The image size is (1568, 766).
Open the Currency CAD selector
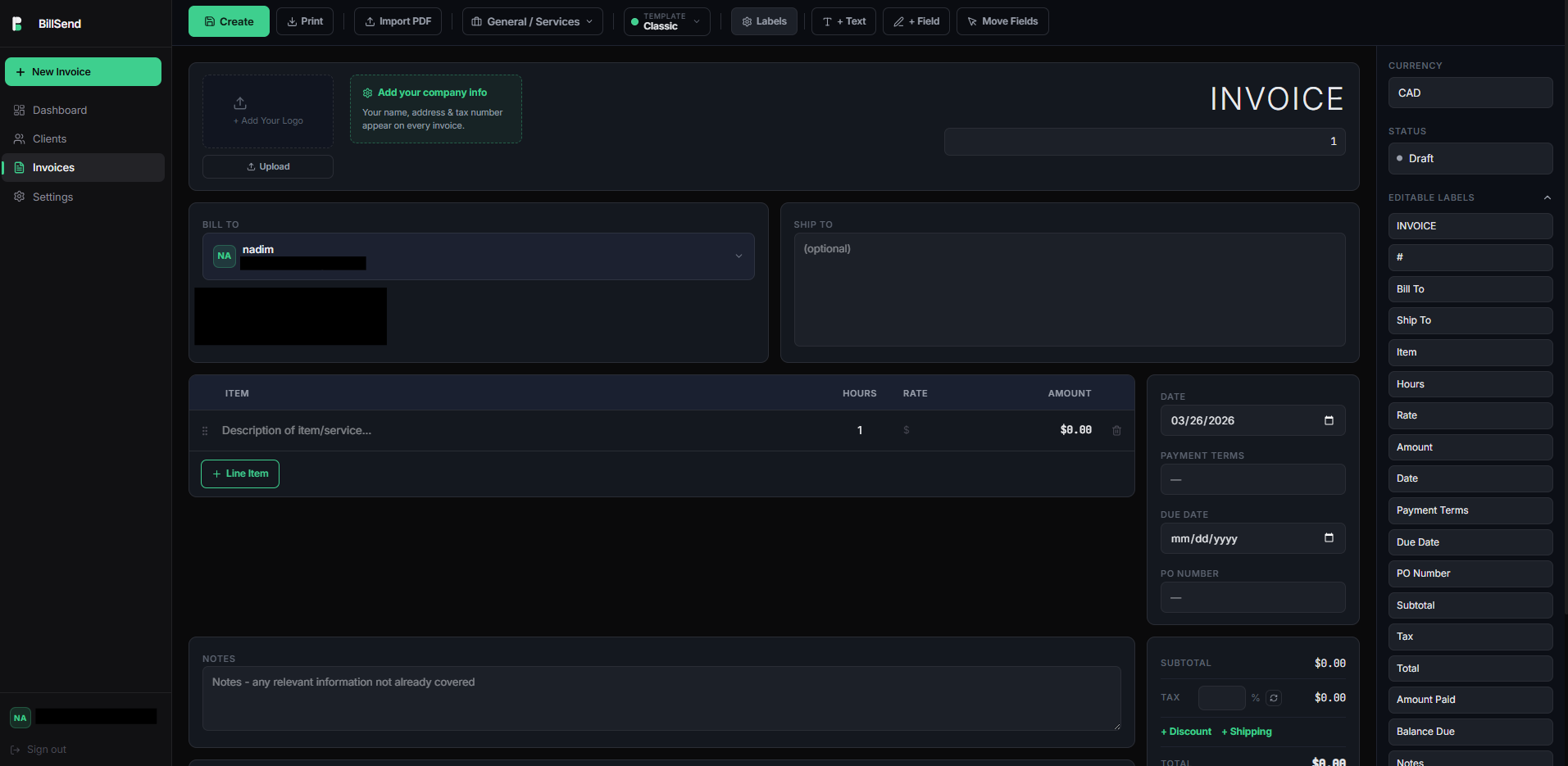pyautogui.click(x=1470, y=93)
